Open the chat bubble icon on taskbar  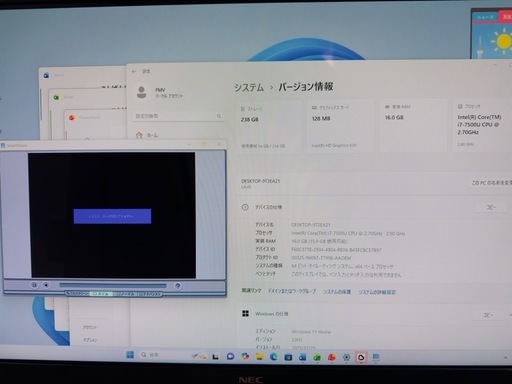230,356
